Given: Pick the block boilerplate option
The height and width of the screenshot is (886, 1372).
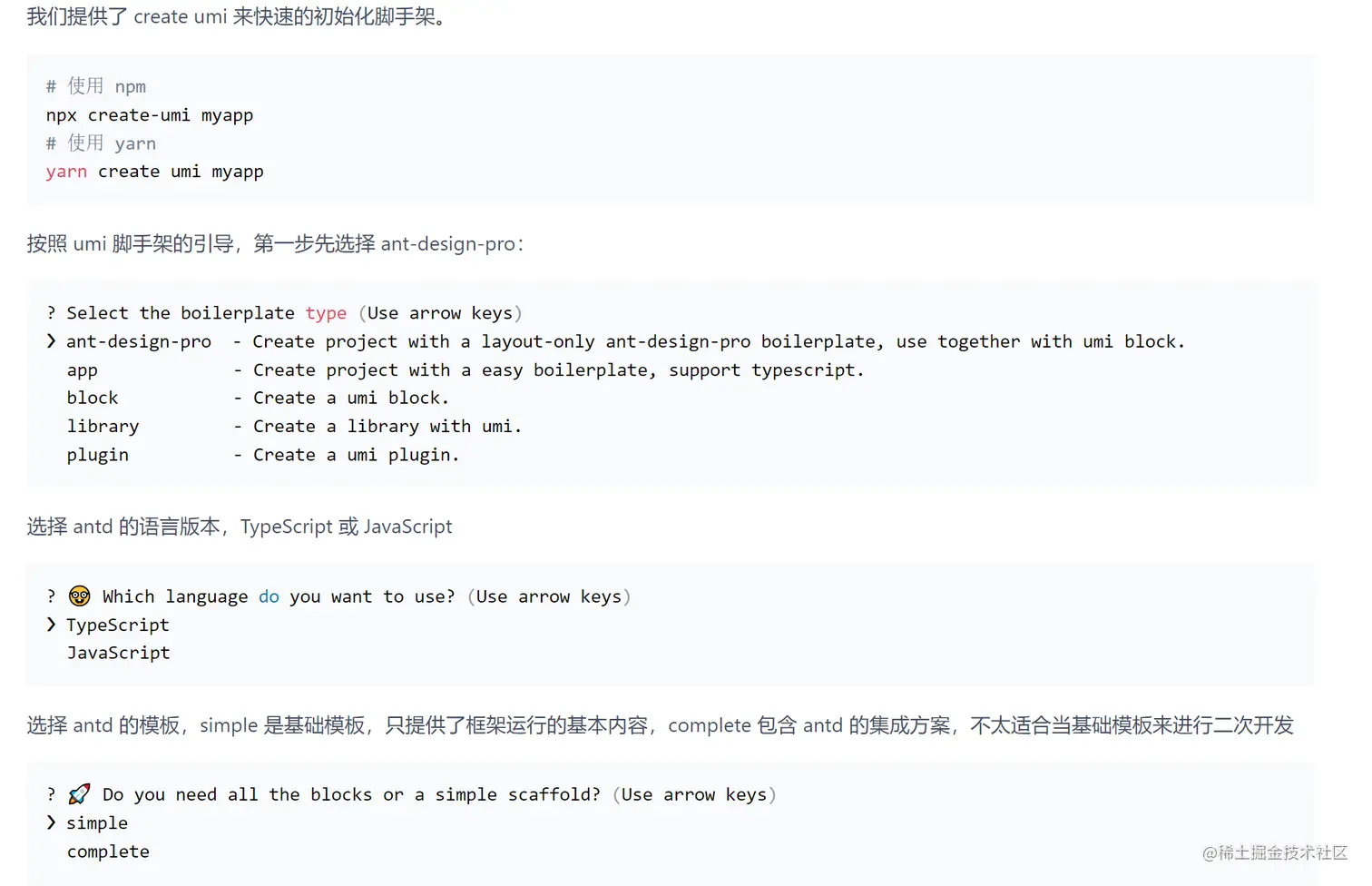Looking at the screenshot, I should click(x=93, y=399).
